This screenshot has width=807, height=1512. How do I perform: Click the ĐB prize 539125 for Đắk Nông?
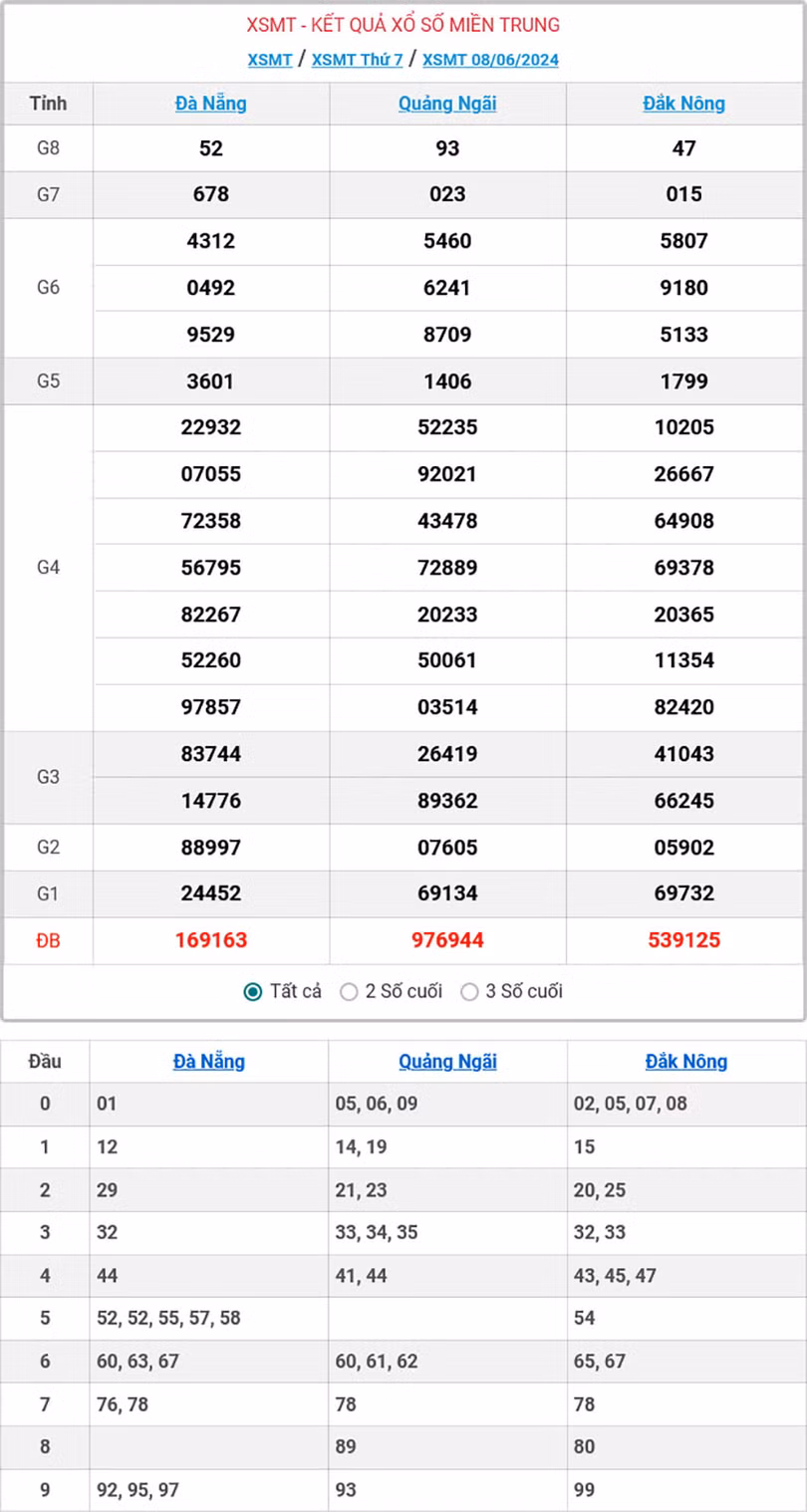tap(684, 939)
